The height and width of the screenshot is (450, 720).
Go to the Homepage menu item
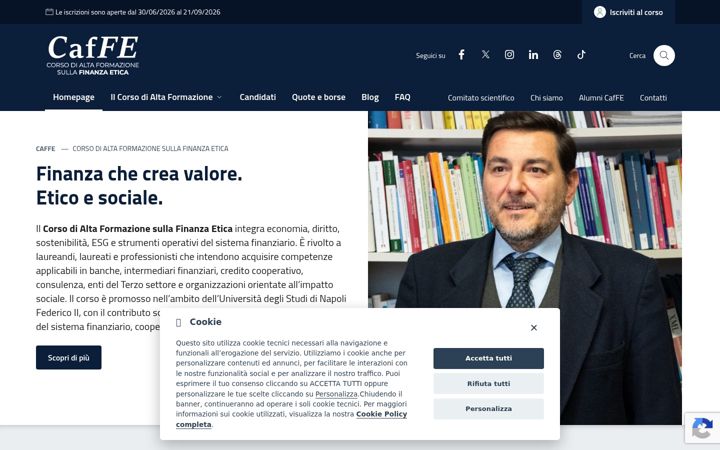click(x=73, y=97)
